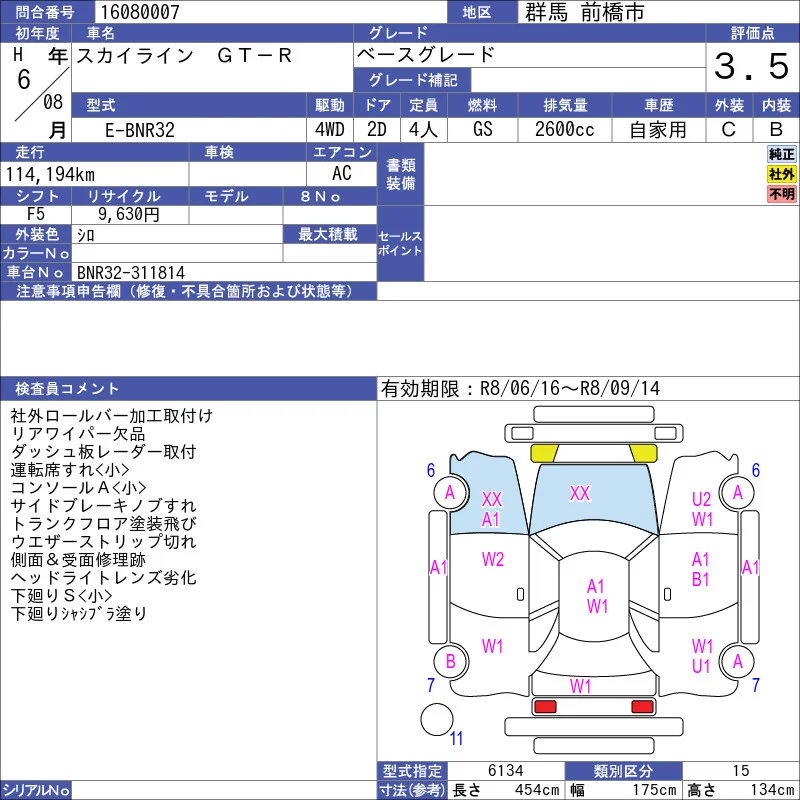
Task: Click shift value F5
Action: point(36,214)
